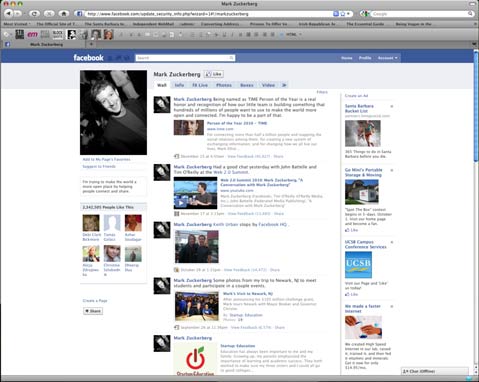Click the Facebook favicon in the address bar
The width and height of the screenshot is (479, 382).
[x=79, y=14]
